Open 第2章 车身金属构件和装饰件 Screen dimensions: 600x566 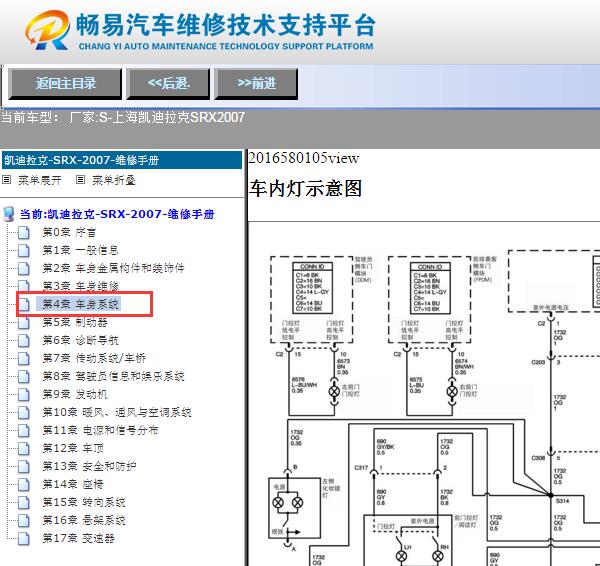pos(113,268)
